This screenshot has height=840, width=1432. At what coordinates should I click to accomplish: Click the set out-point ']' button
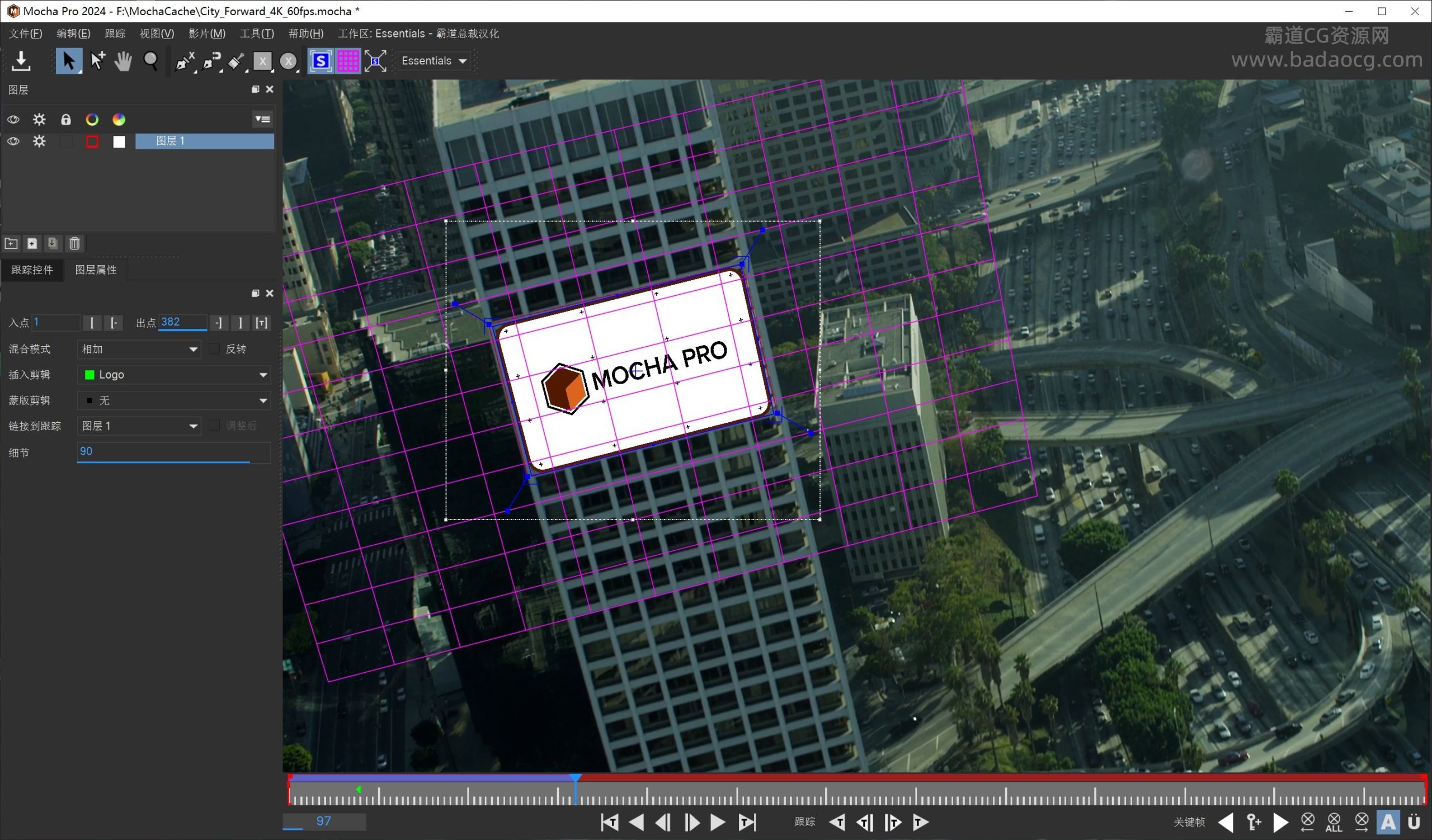click(x=241, y=323)
